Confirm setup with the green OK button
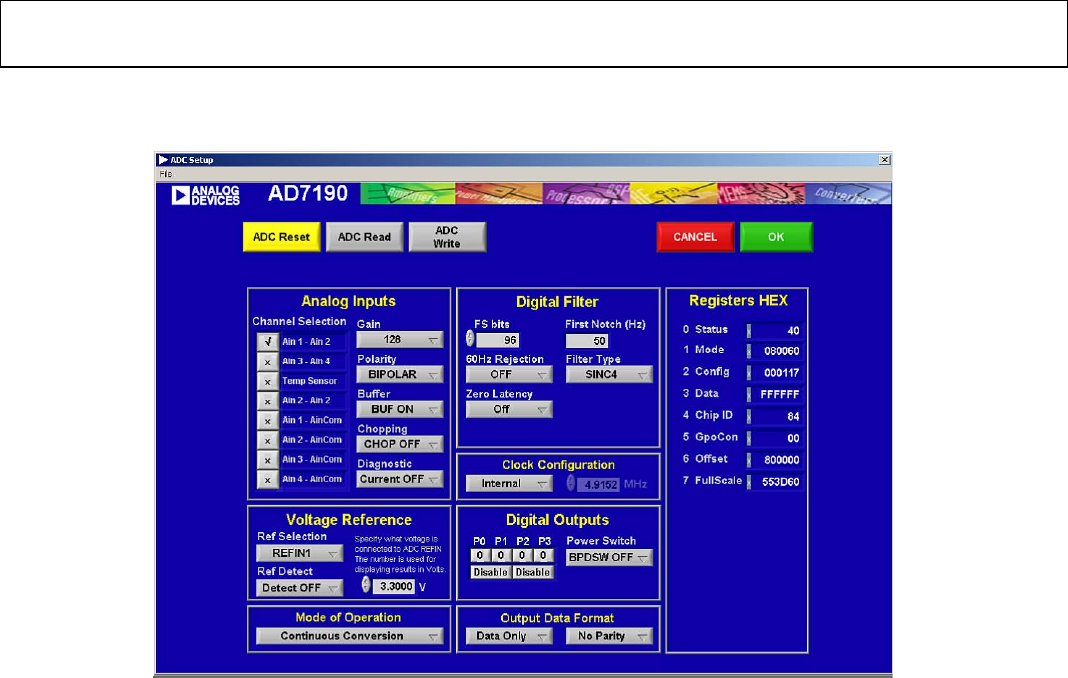This screenshot has width=1068, height=678. (776, 237)
